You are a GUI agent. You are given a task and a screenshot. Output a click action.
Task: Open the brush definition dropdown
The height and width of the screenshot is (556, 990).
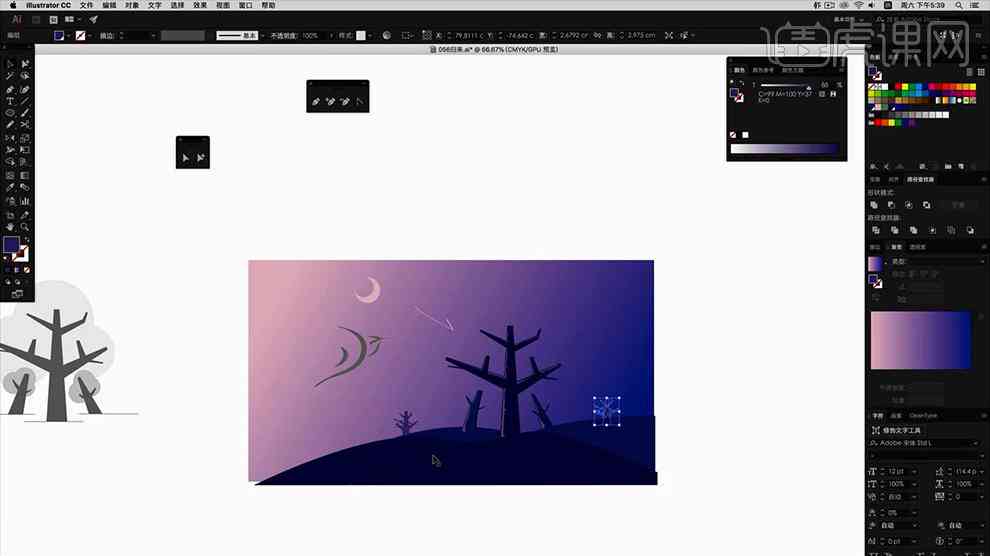pyautogui.click(x=262, y=35)
